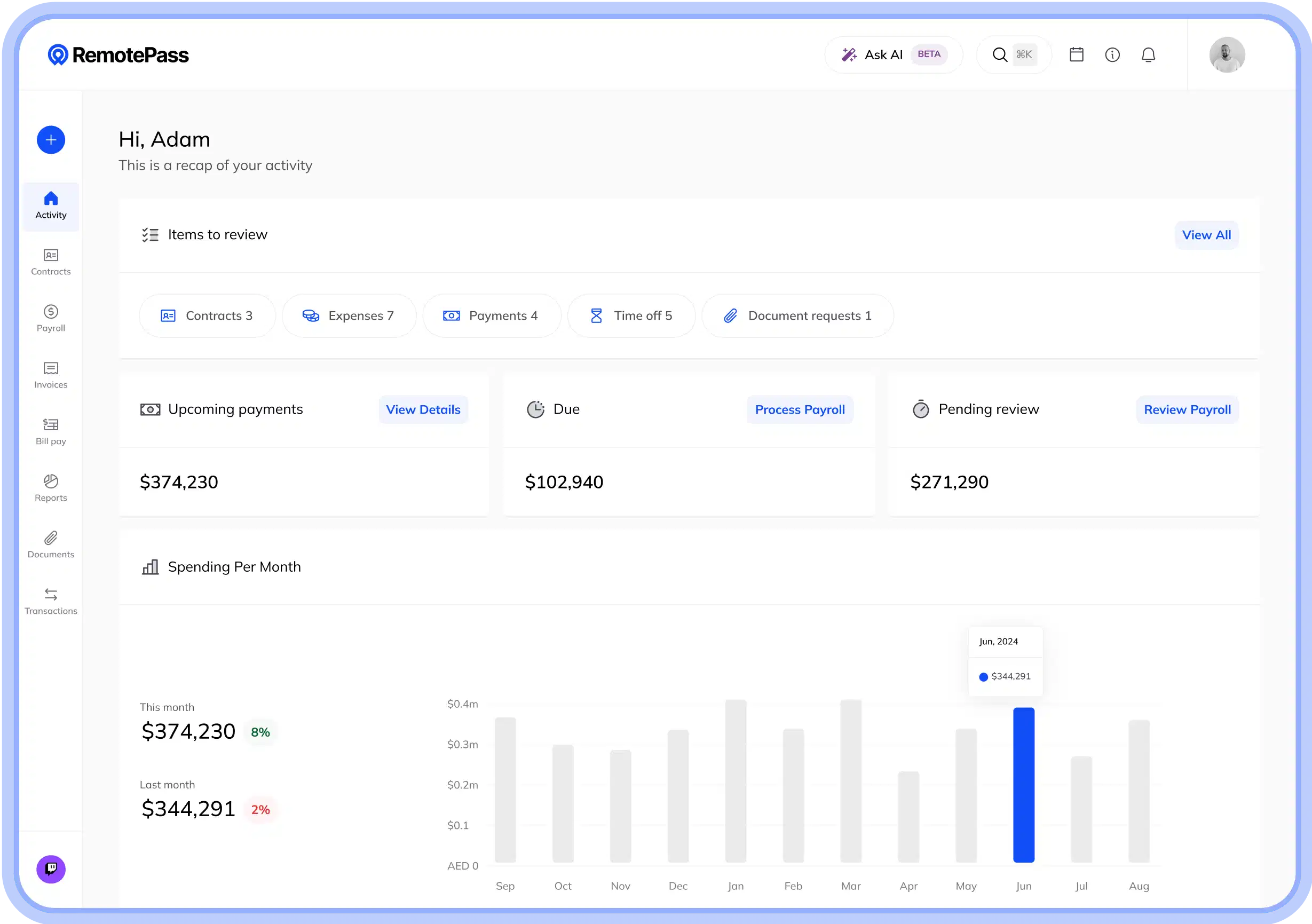1312x924 pixels.
Task: Click the blue plus create button
Action: click(x=51, y=140)
